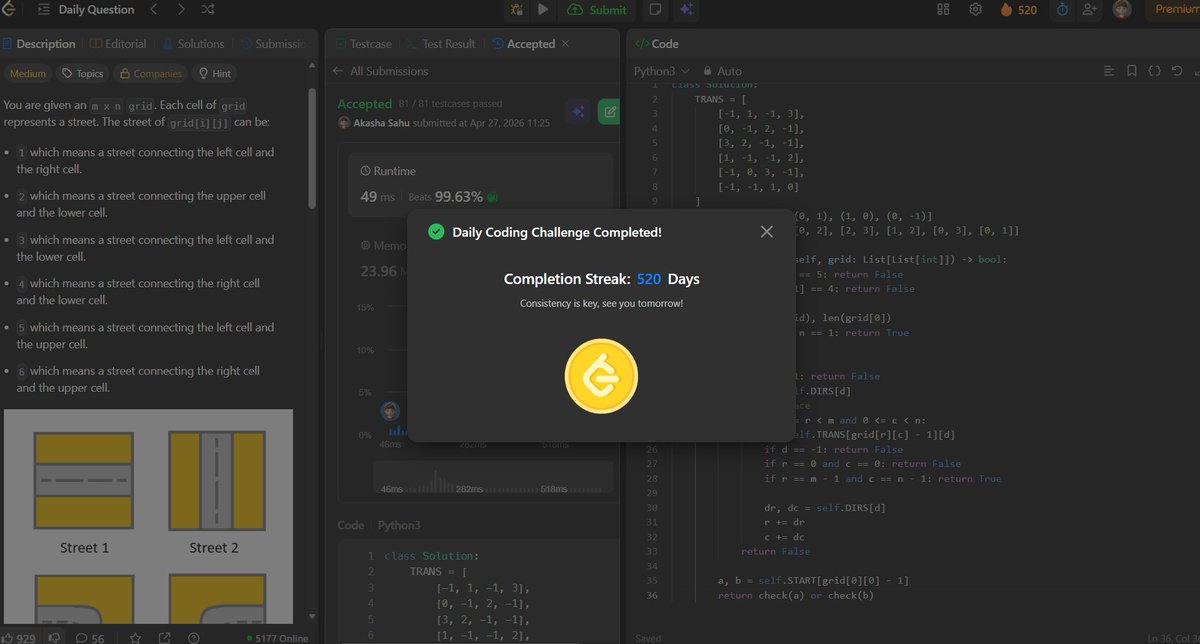Image resolution: width=1200 pixels, height=644 pixels.
Task: Click the format code lines icon
Action: (1108, 71)
